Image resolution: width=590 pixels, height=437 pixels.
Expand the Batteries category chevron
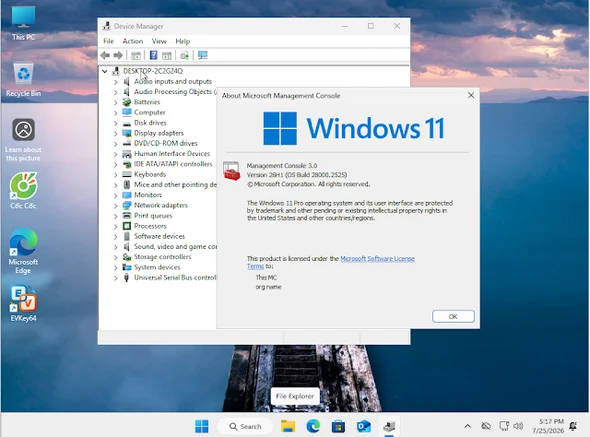(x=116, y=102)
